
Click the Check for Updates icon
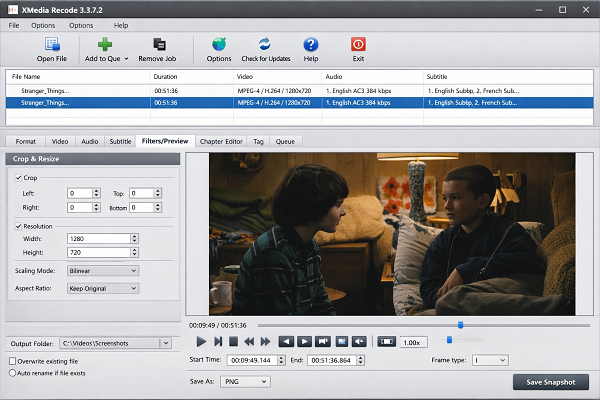[264, 45]
